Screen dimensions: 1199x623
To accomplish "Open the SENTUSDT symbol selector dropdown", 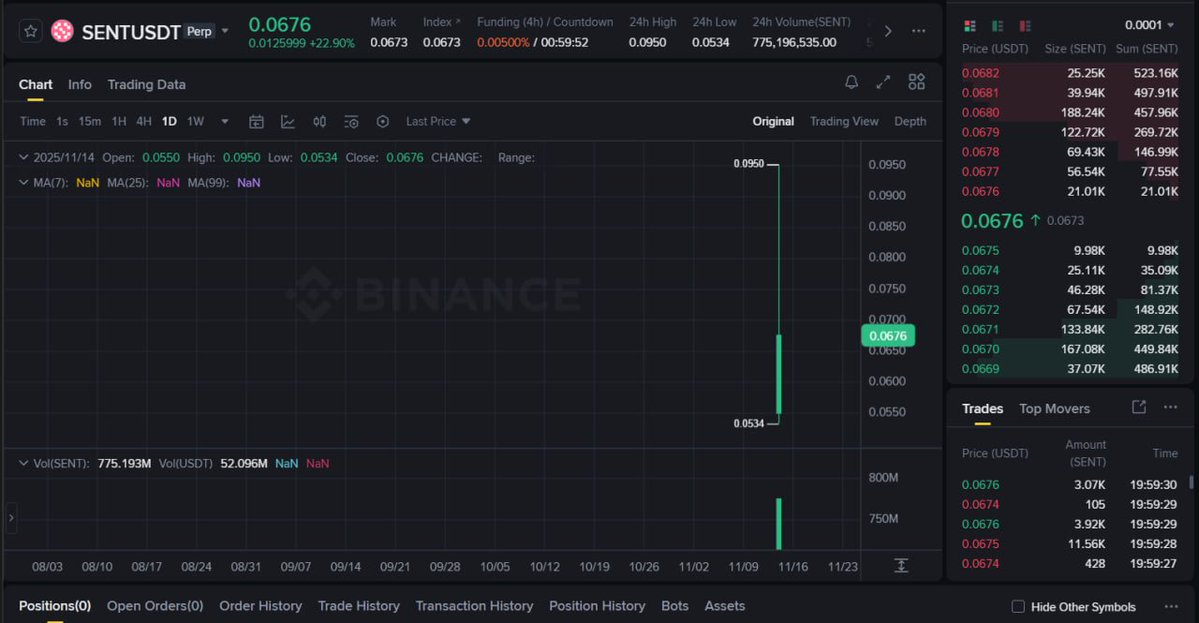I will pyautogui.click(x=225, y=31).
